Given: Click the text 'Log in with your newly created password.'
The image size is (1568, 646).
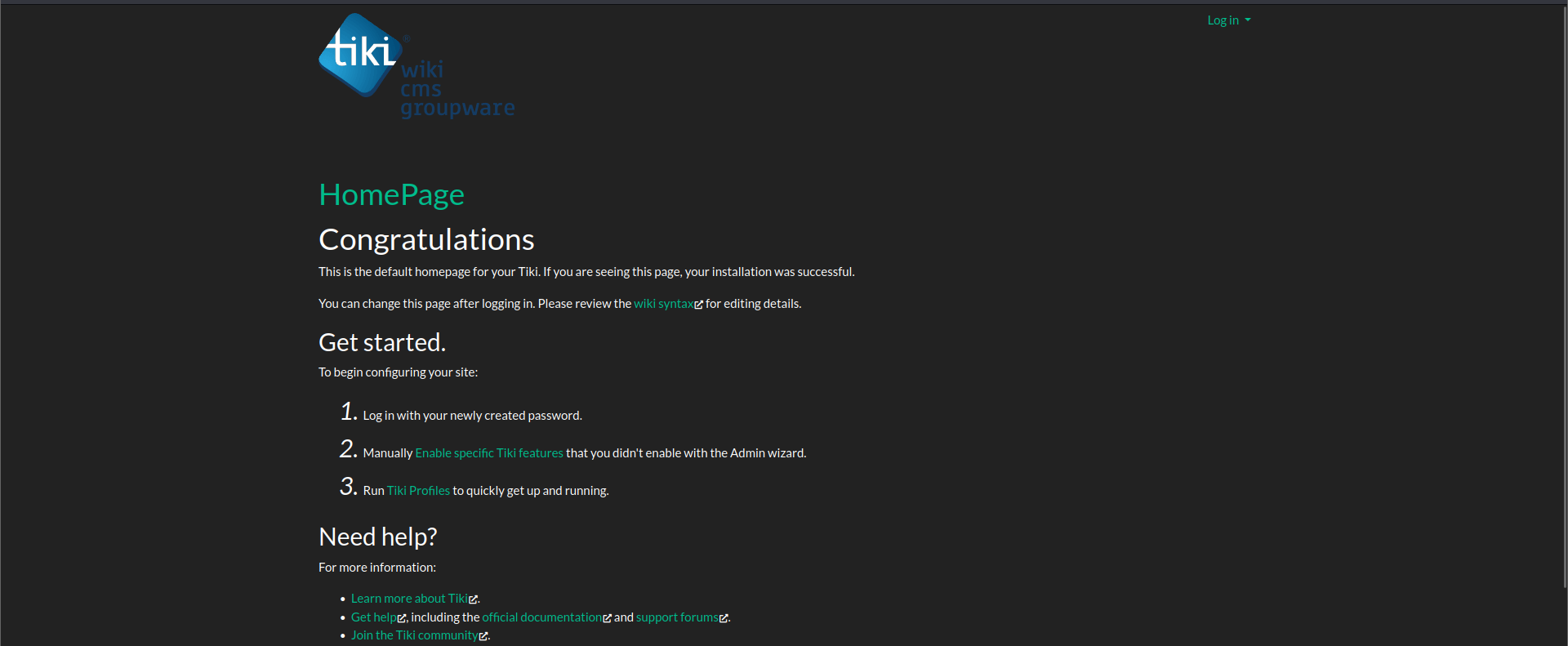Looking at the screenshot, I should pos(472,416).
